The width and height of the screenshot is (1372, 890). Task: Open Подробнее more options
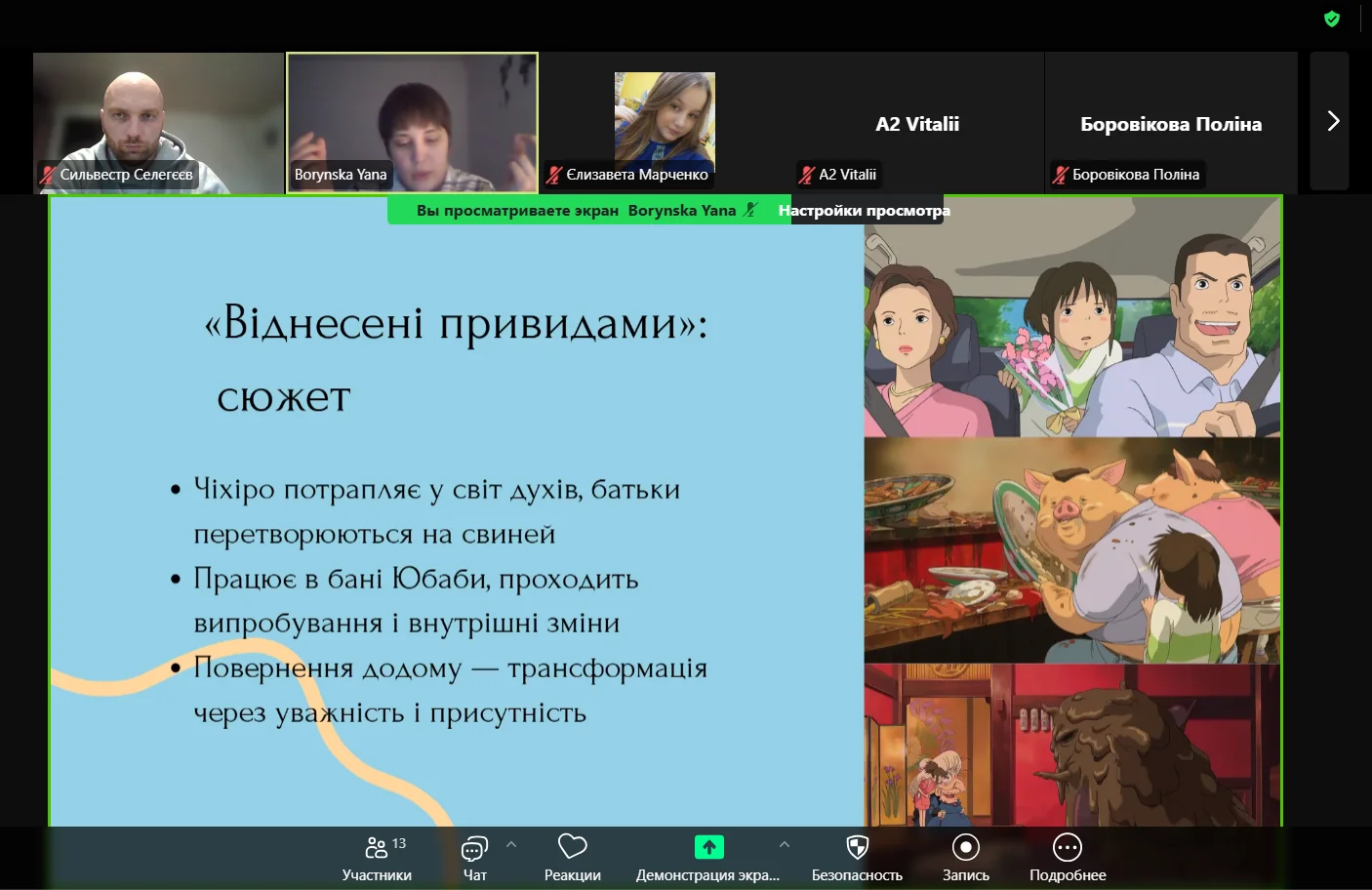tap(1068, 858)
